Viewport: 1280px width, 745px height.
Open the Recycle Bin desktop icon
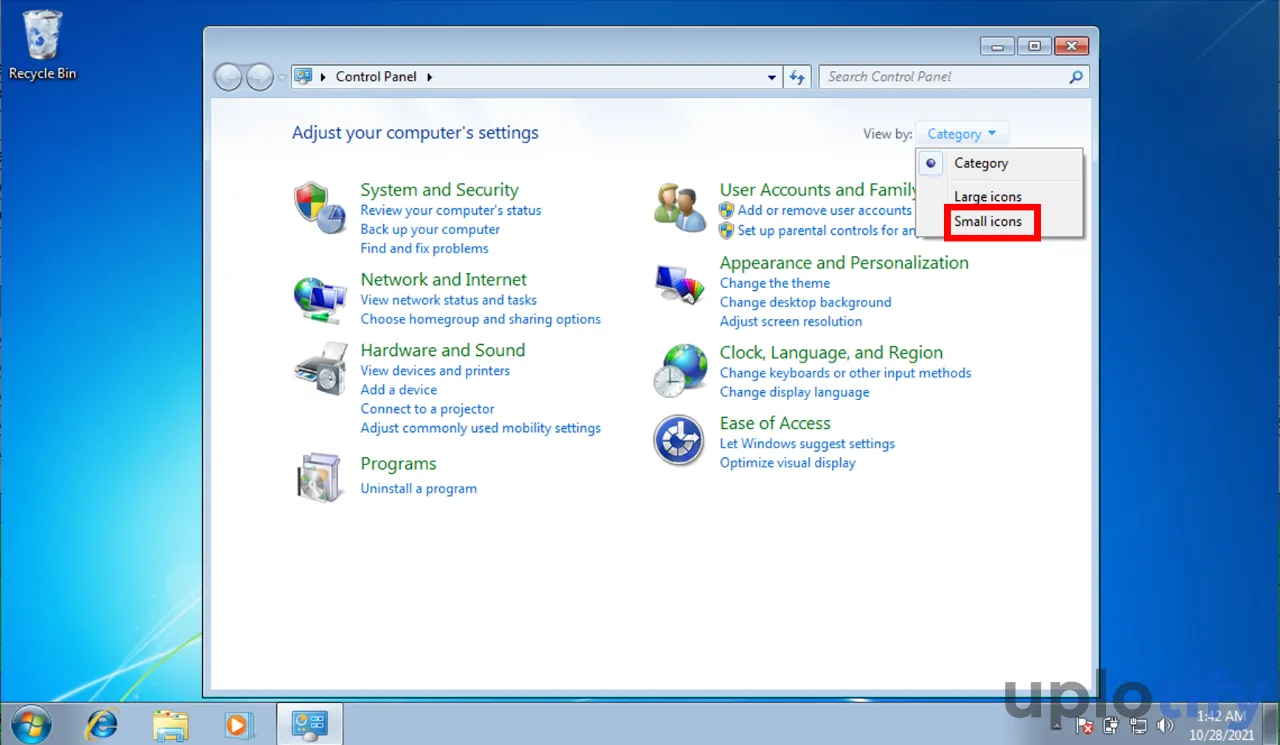click(x=42, y=45)
